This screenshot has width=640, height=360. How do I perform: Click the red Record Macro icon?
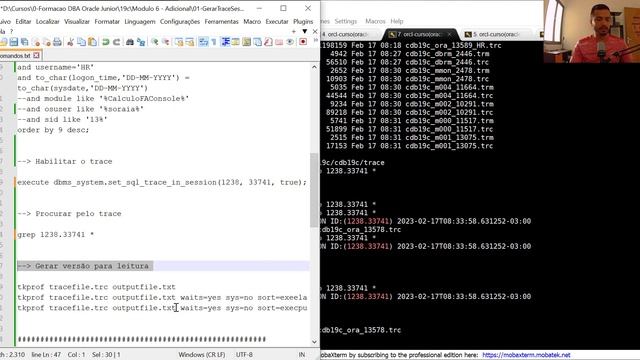pos(303,42)
